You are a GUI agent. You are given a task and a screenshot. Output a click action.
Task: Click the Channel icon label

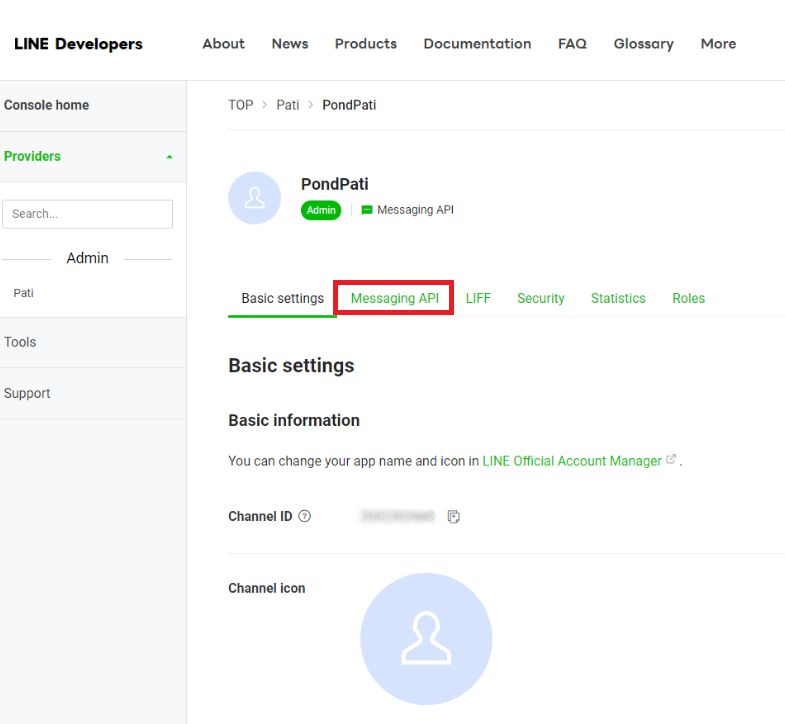coord(267,588)
